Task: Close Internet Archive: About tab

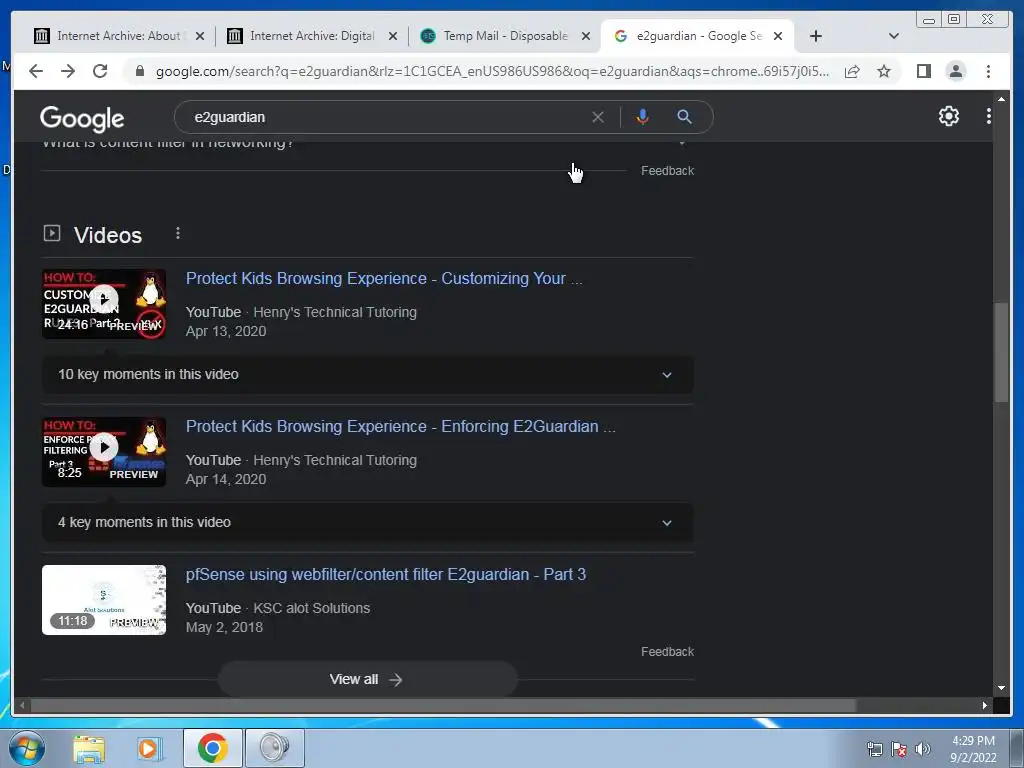Action: pyautogui.click(x=200, y=36)
